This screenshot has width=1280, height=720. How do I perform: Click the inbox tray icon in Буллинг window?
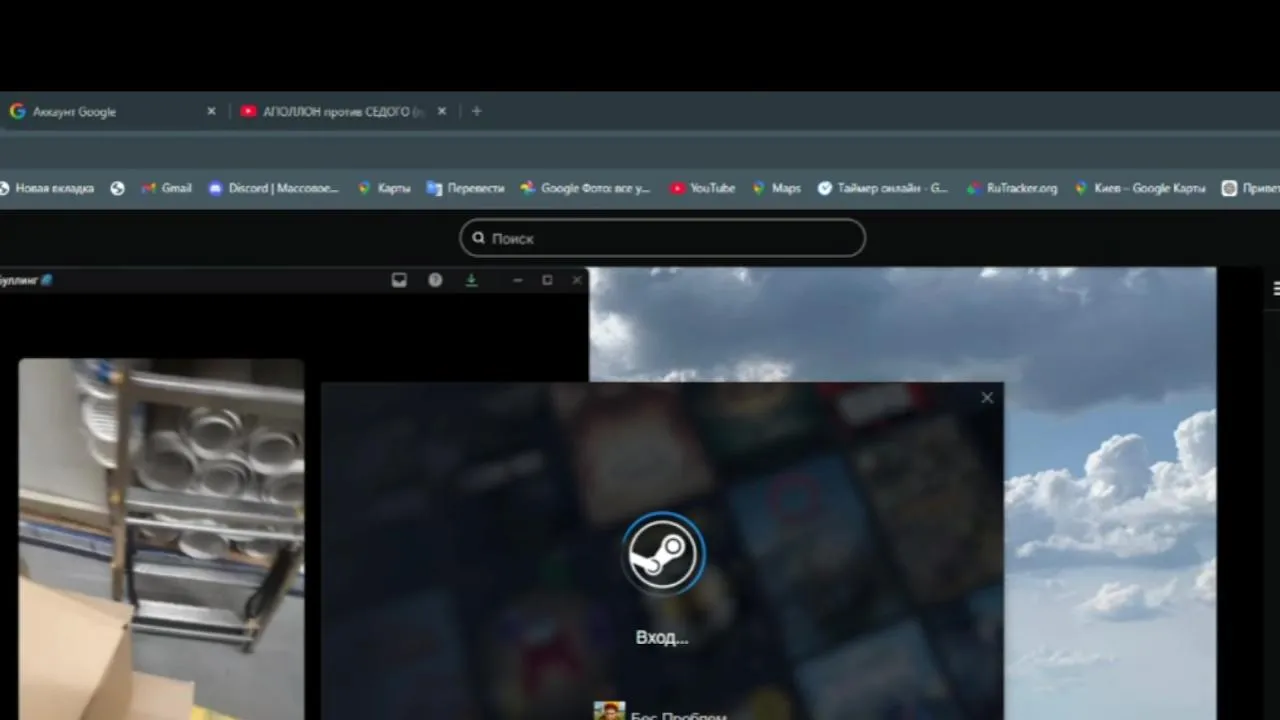399,280
